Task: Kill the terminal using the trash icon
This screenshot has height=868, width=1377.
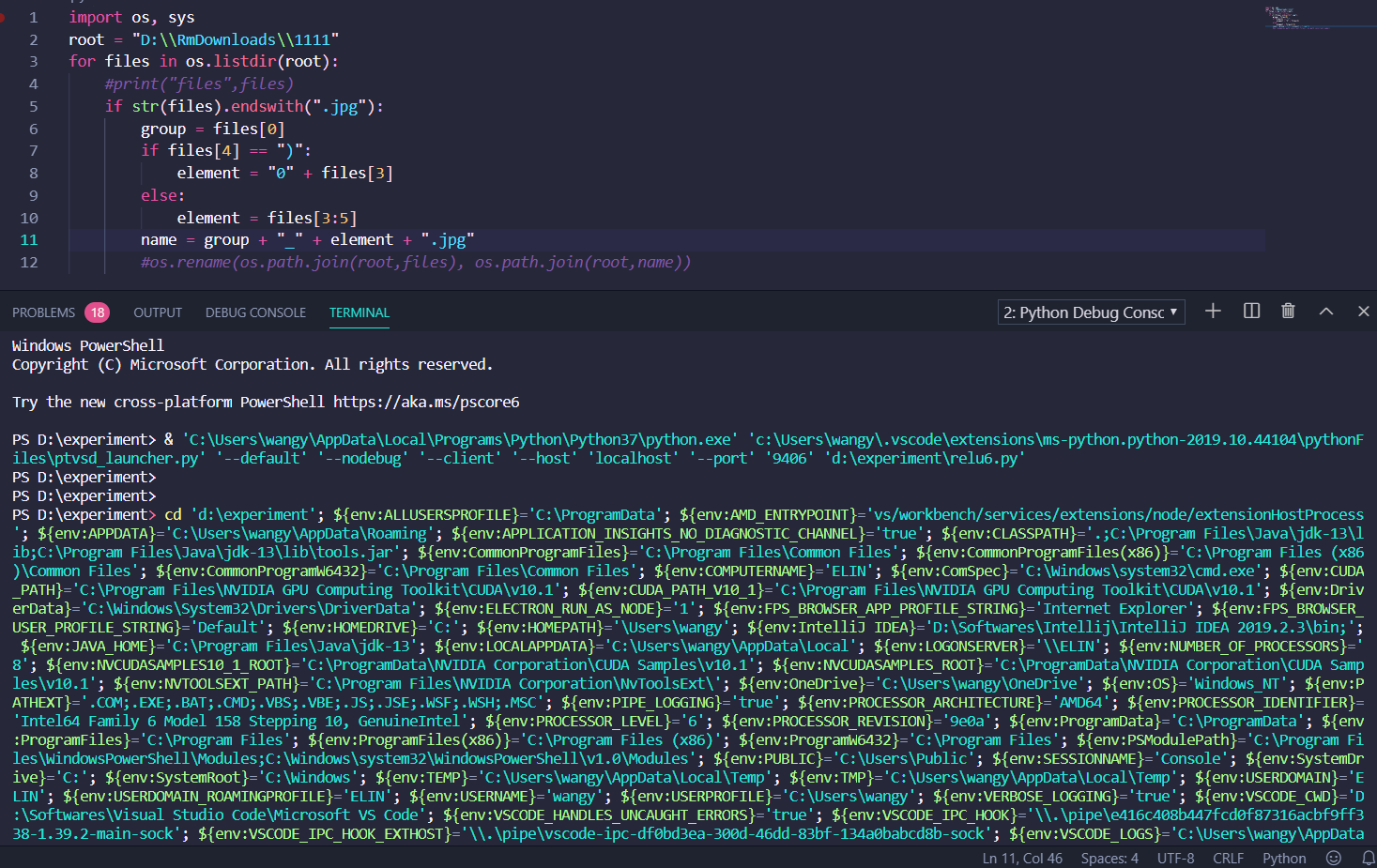Action: tap(1287, 311)
